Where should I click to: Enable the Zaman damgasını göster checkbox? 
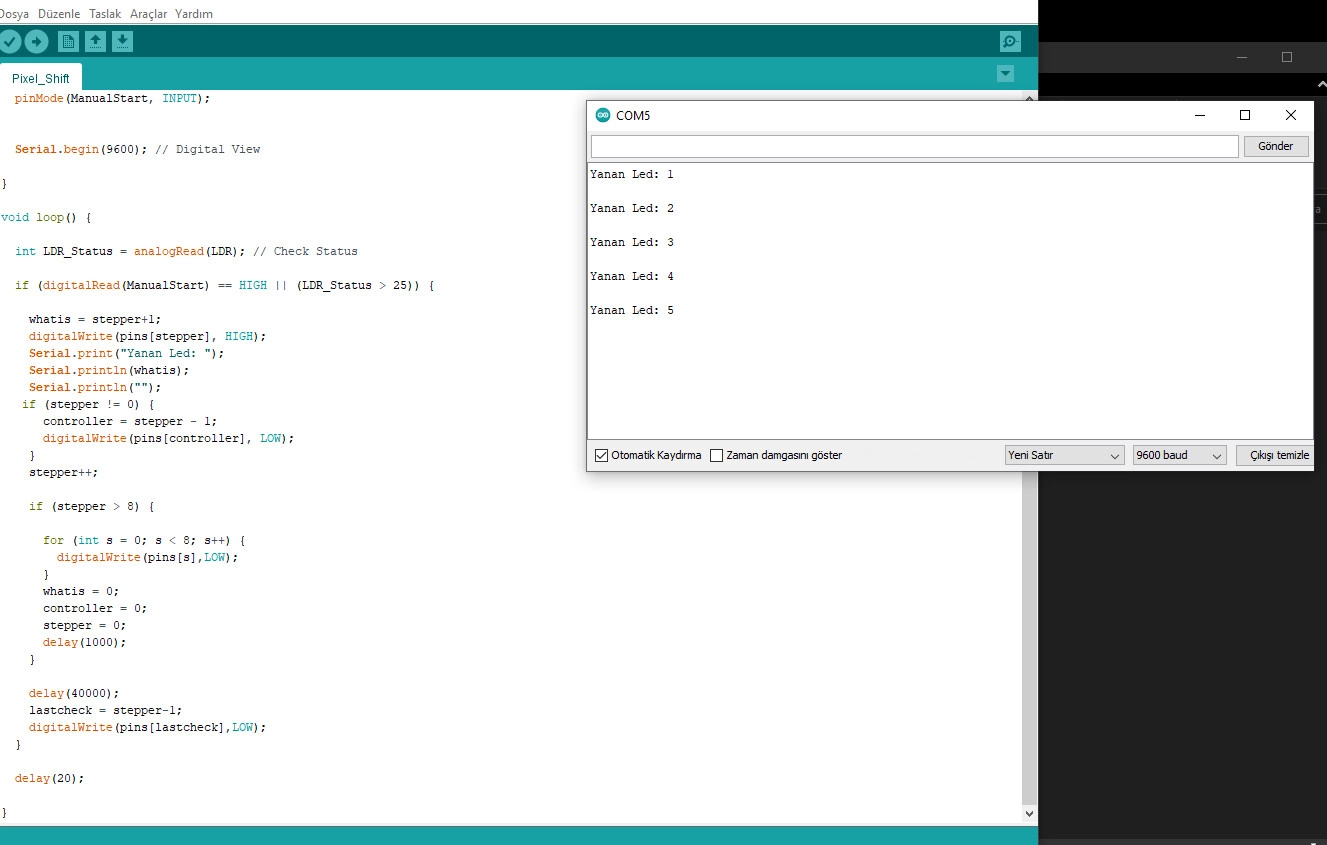pos(716,455)
